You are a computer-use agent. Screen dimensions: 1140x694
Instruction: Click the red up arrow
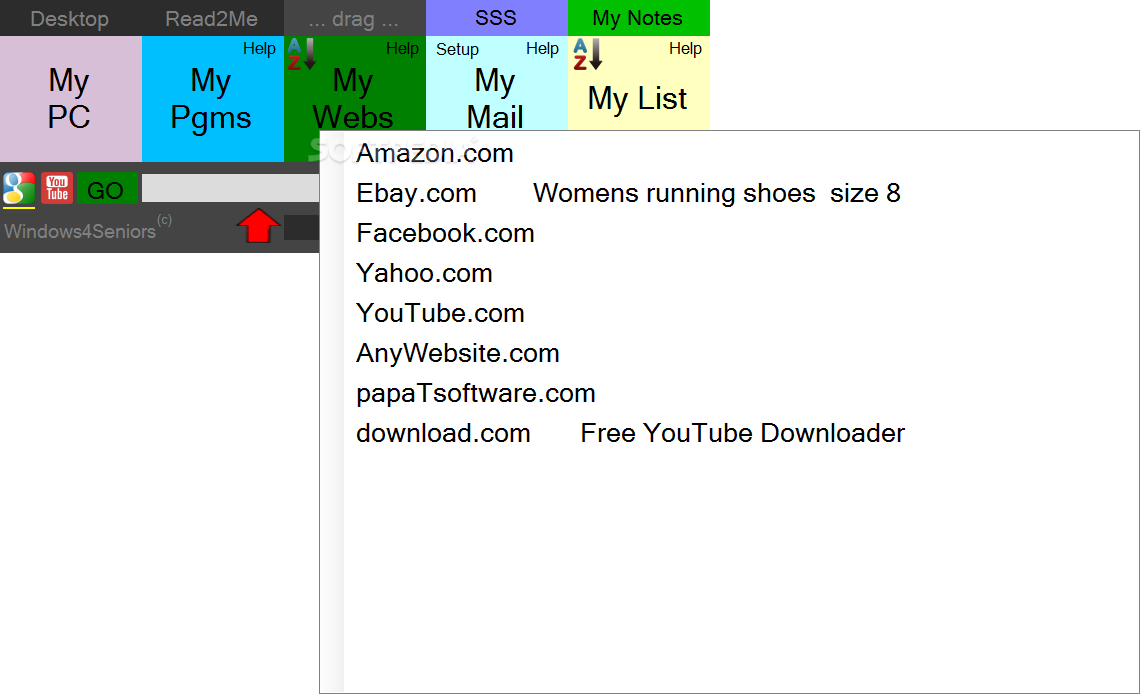click(258, 226)
